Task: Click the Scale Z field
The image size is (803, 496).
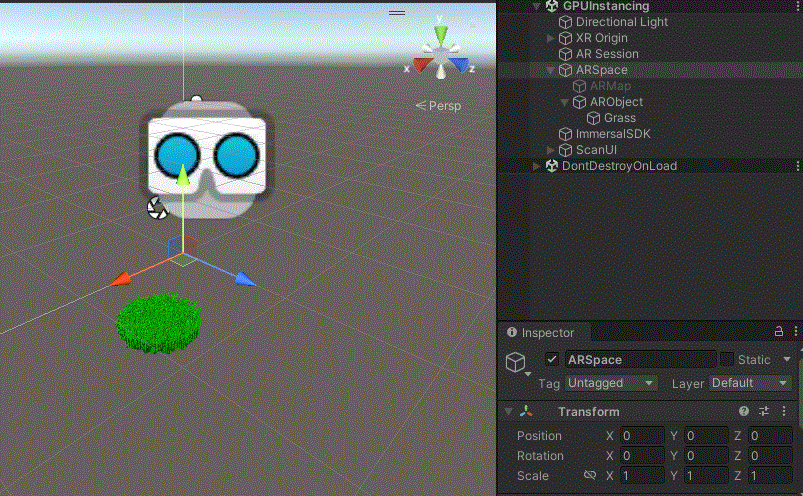Action: (x=770, y=476)
